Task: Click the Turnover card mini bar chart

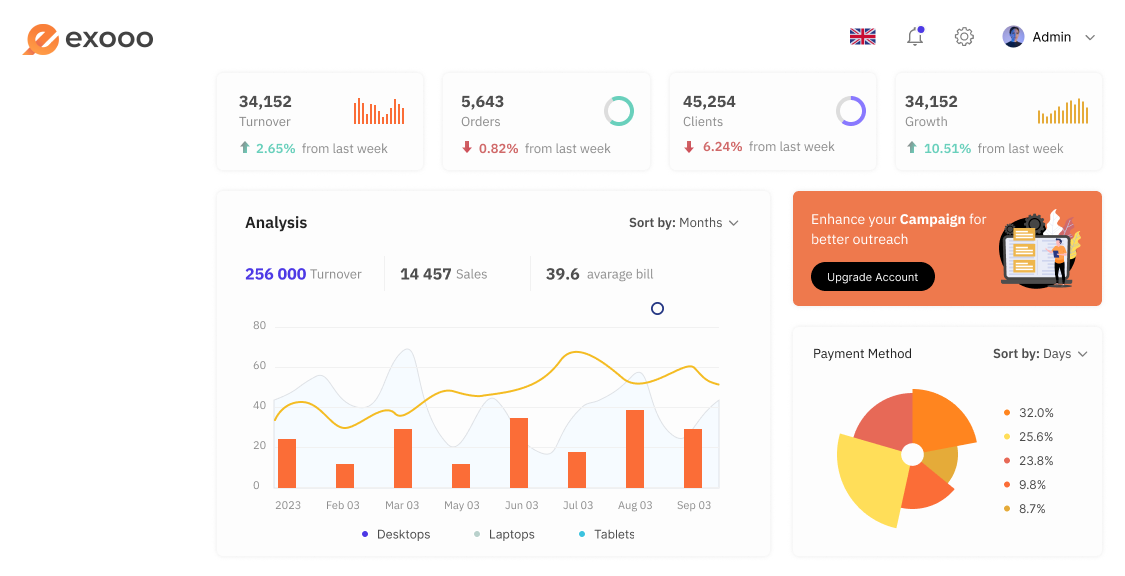Action: coord(379,111)
